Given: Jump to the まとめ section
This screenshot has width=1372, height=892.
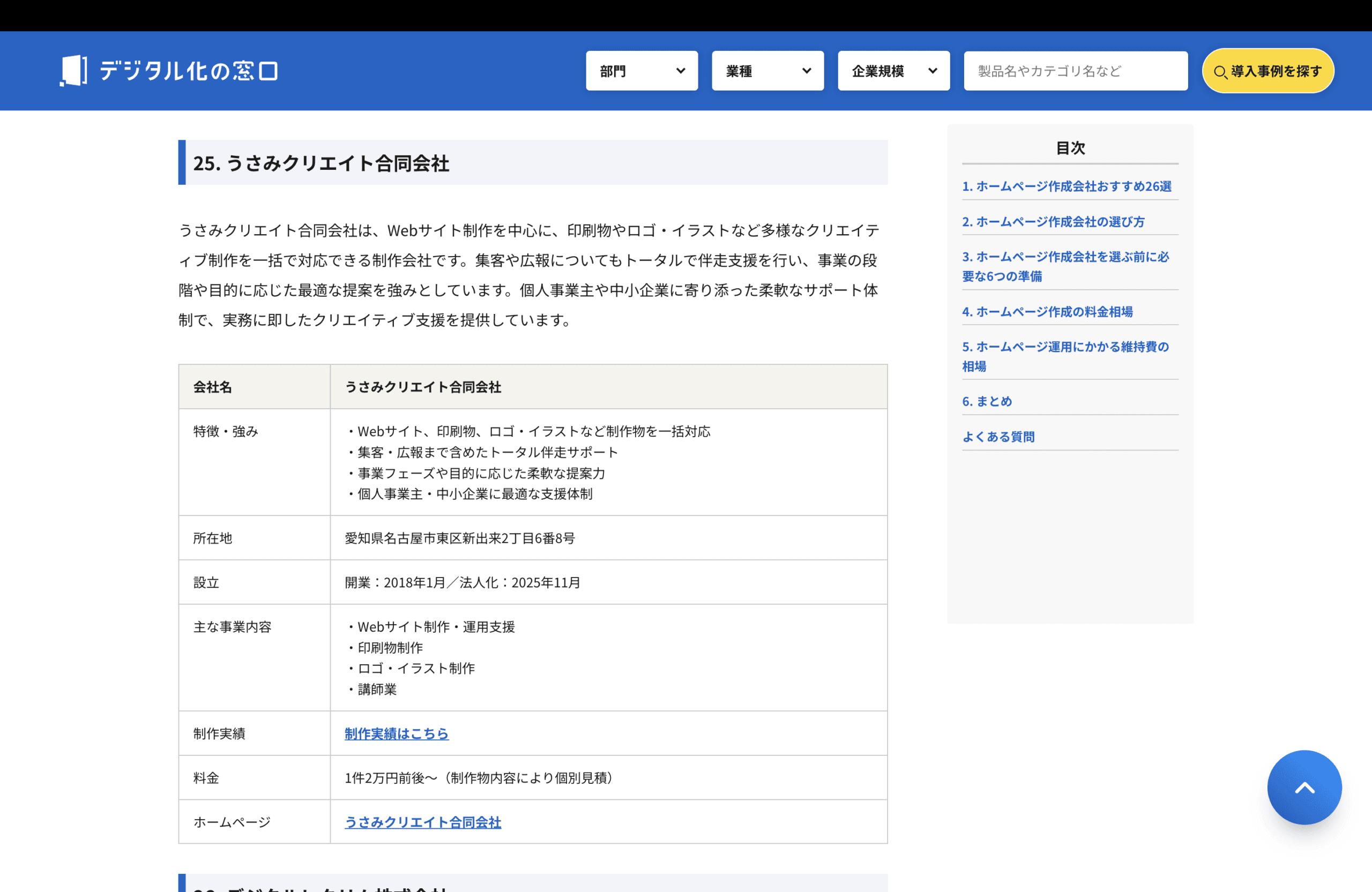Looking at the screenshot, I should coord(986,401).
